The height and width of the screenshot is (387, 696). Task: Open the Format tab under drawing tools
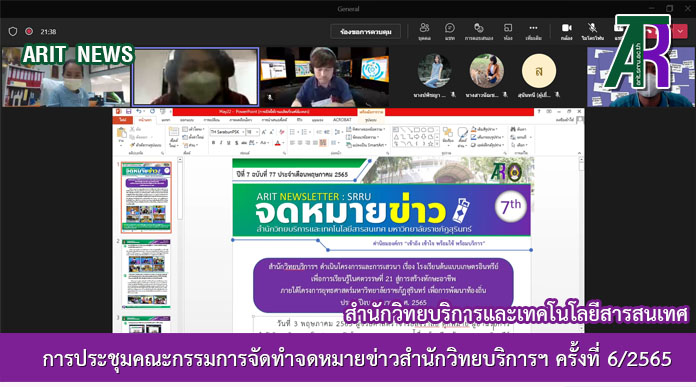[x=371, y=120]
